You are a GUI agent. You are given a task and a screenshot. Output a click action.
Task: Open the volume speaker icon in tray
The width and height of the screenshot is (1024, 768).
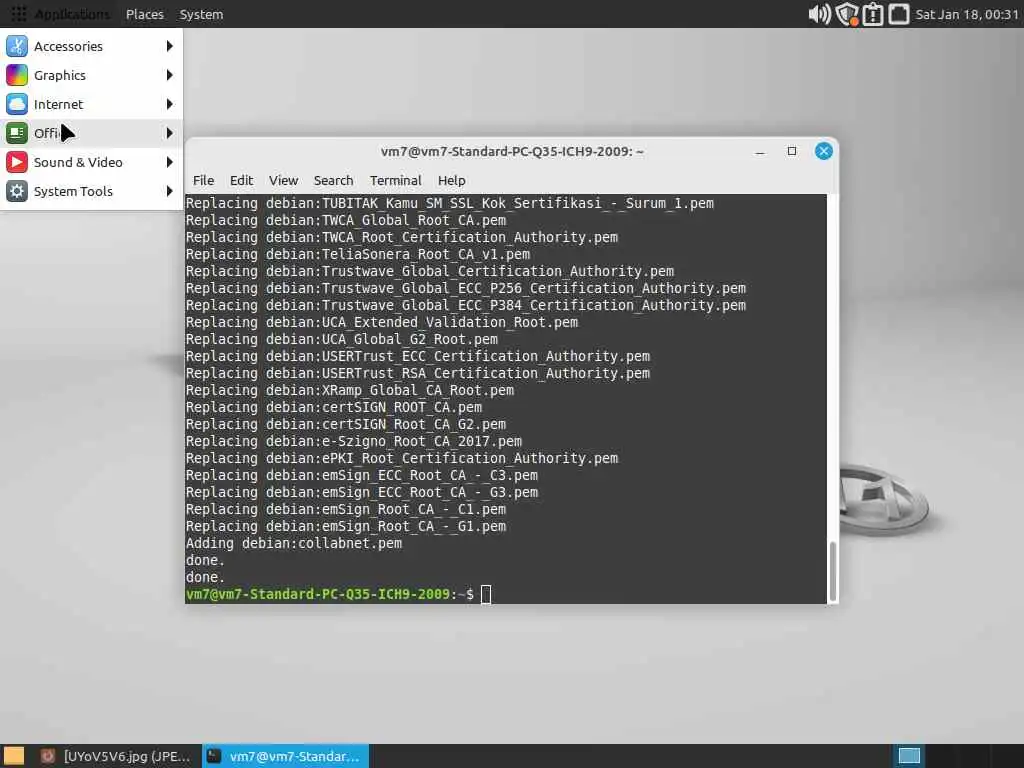pyautogui.click(x=819, y=14)
